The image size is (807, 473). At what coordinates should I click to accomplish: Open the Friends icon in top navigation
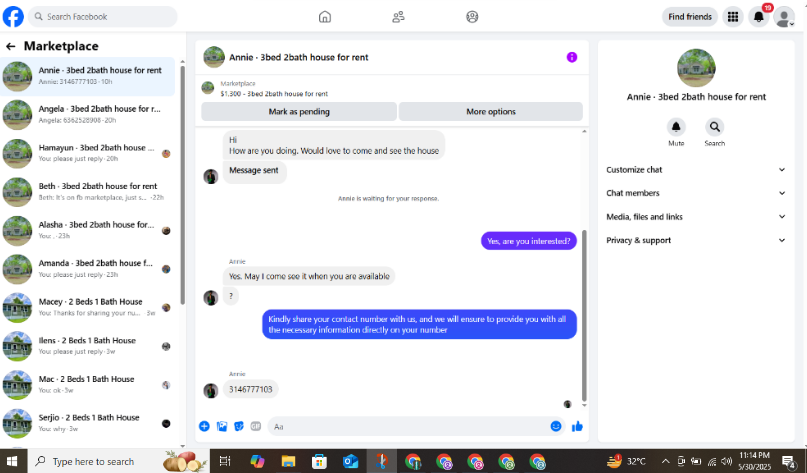coord(398,17)
